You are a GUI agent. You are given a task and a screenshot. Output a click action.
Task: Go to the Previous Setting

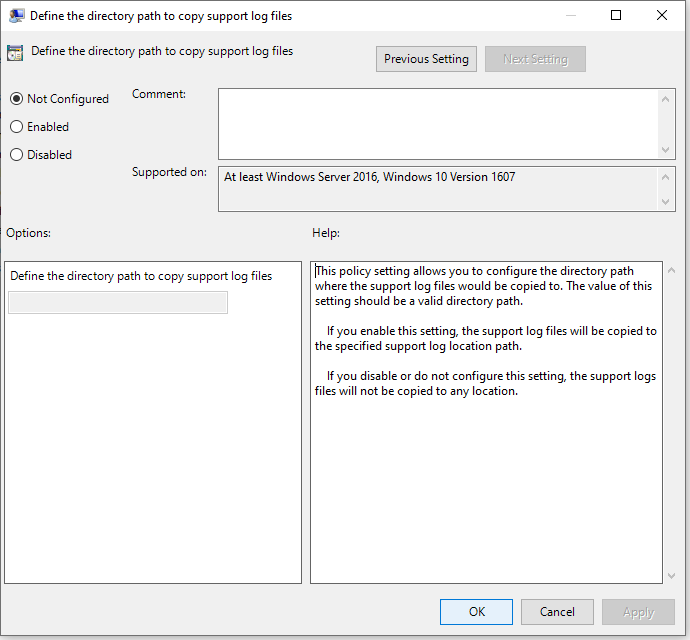coord(426,59)
